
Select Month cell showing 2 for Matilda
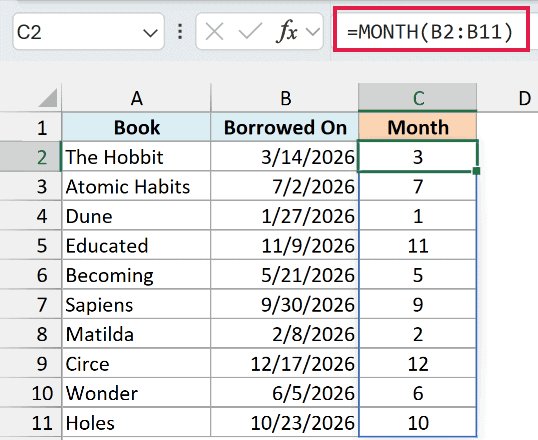click(418, 334)
